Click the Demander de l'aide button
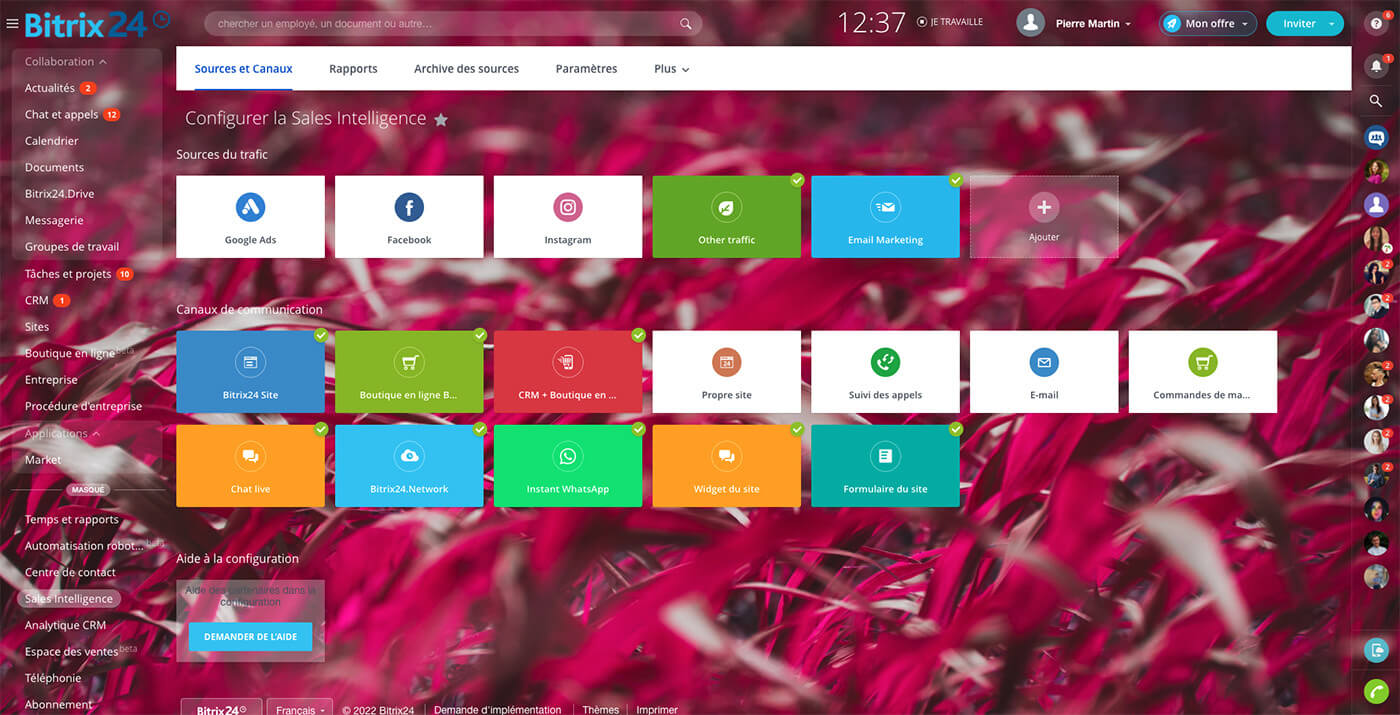The image size is (1400, 715). [x=250, y=637]
